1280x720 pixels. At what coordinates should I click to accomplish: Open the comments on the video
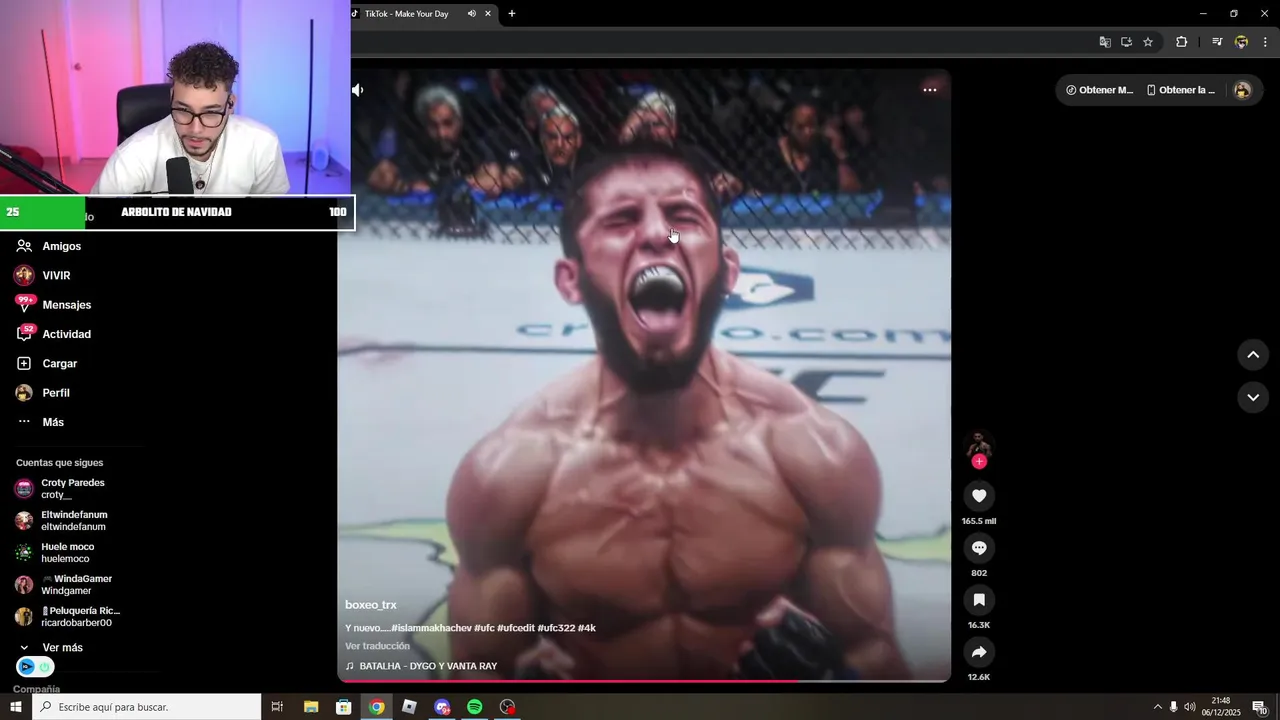[x=979, y=548]
